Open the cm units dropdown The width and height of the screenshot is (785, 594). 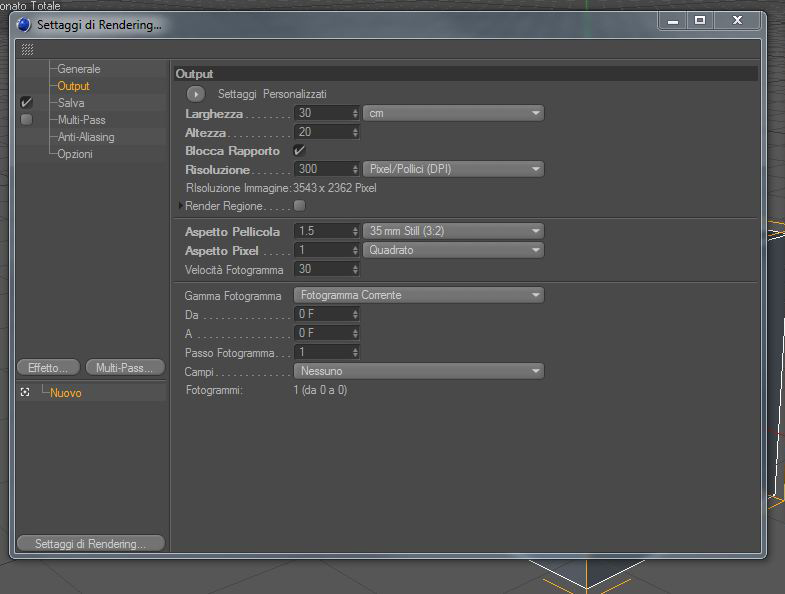pyautogui.click(x=454, y=113)
